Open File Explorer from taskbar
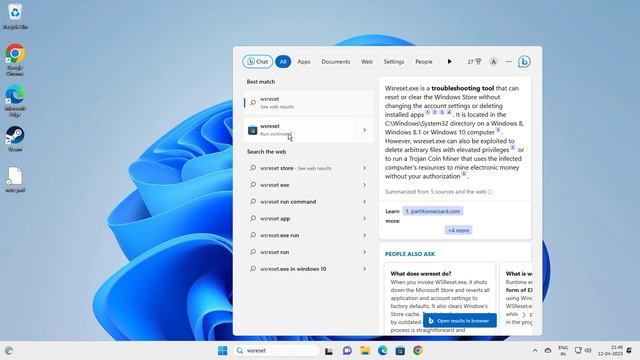This screenshot has width=640, height=360. click(364, 350)
